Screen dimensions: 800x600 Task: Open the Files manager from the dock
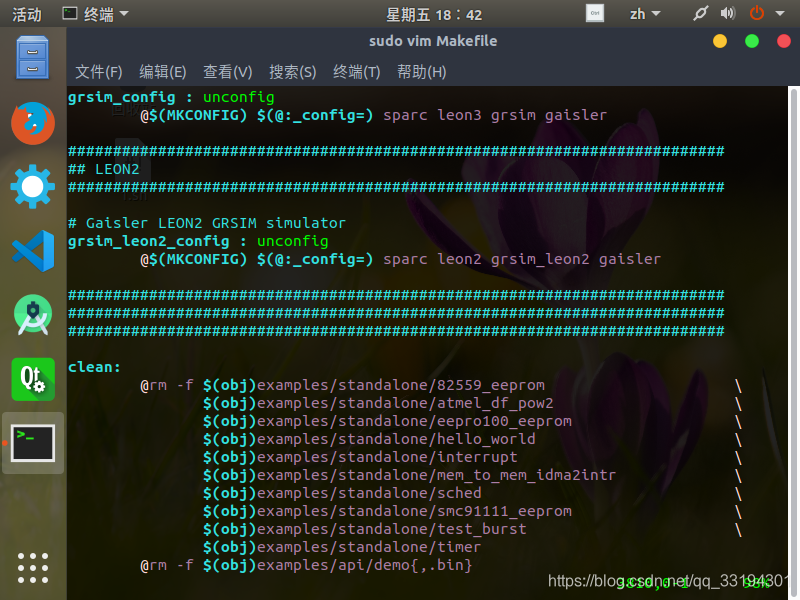pyautogui.click(x=32, y=58)
